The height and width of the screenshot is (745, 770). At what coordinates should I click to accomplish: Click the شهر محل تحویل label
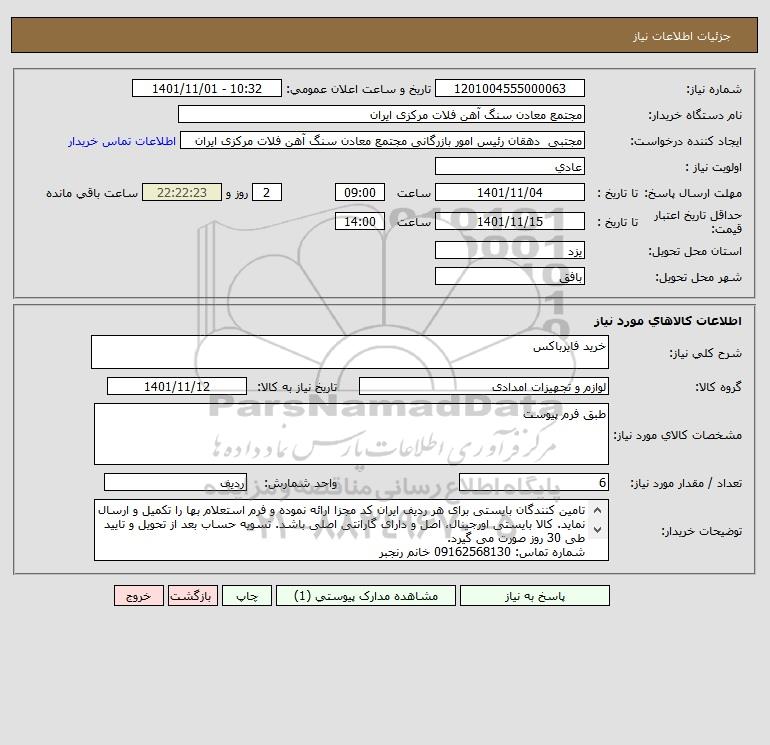[698, 277]
